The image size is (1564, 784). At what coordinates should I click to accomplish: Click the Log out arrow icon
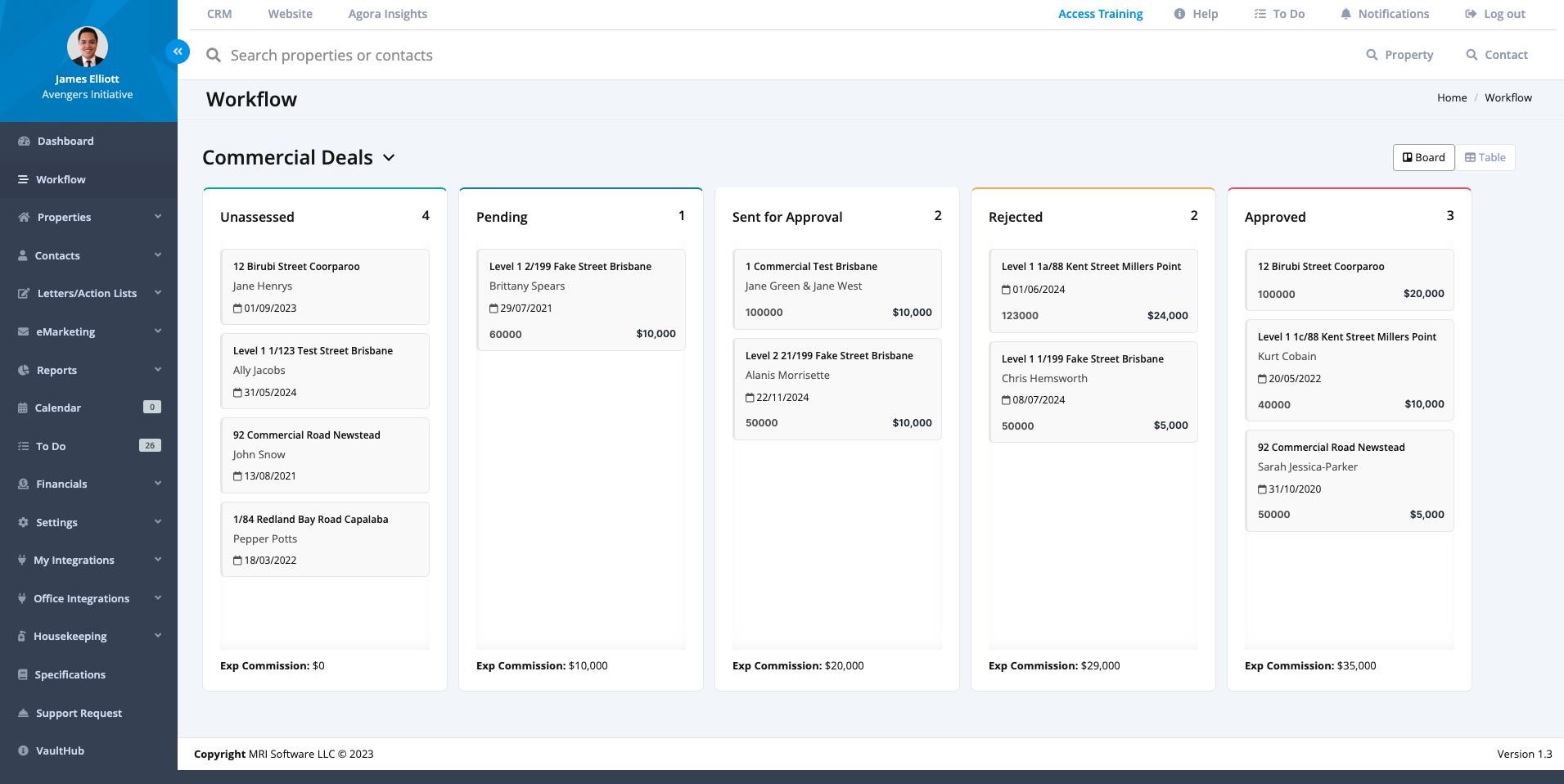click(1471, 14)
